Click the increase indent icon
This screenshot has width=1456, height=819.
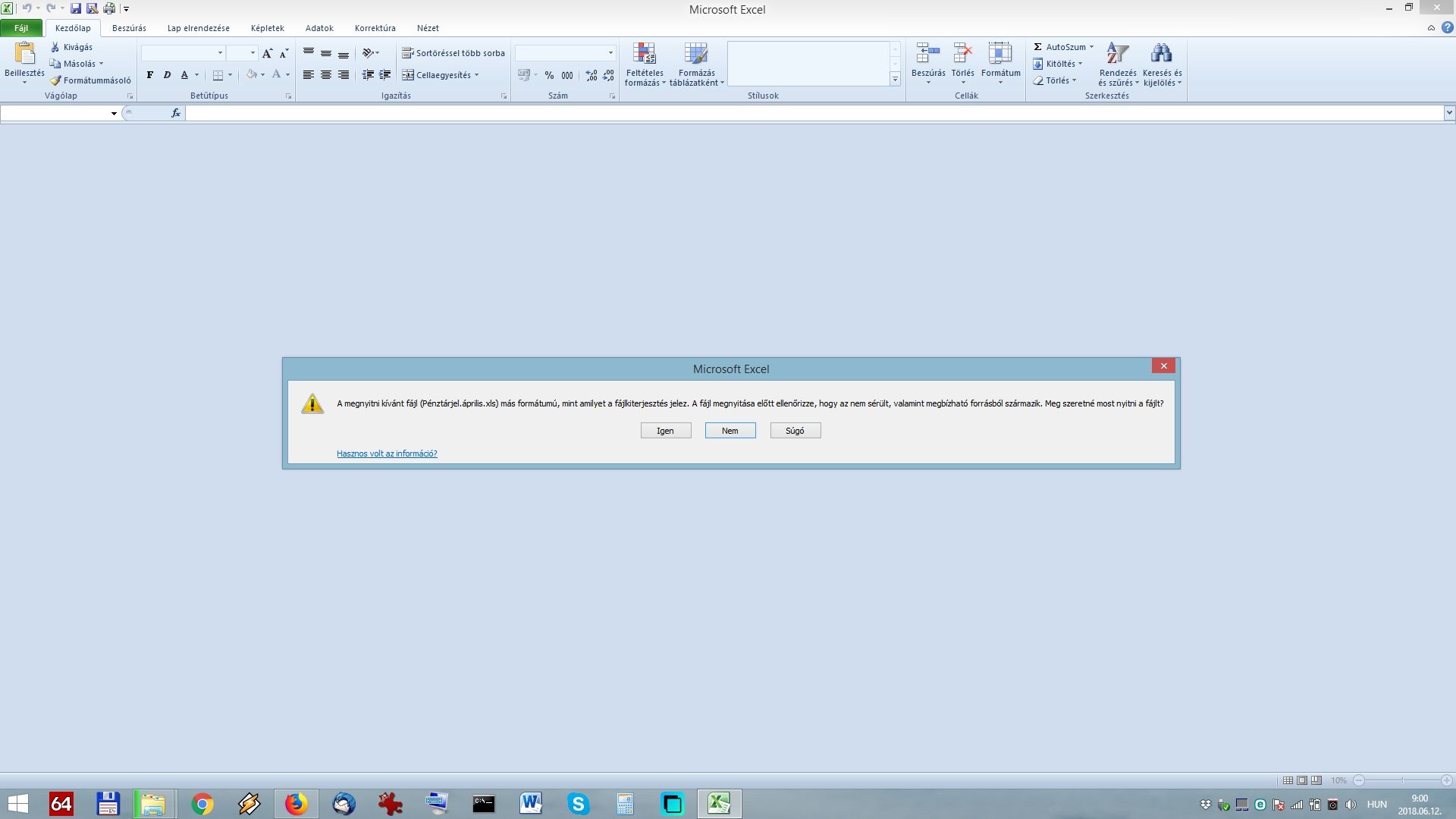385,75
